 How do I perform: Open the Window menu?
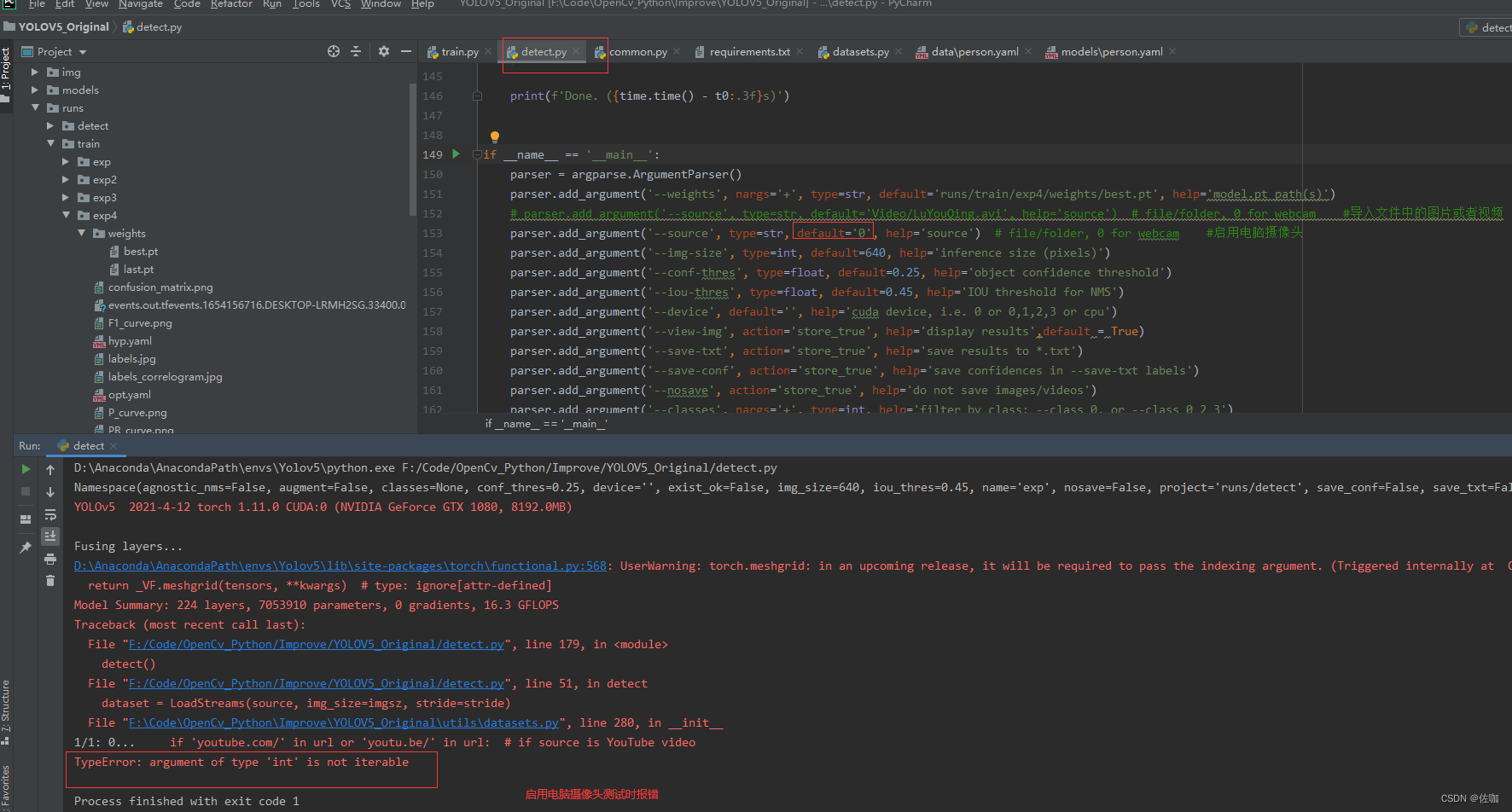point(381,4)
